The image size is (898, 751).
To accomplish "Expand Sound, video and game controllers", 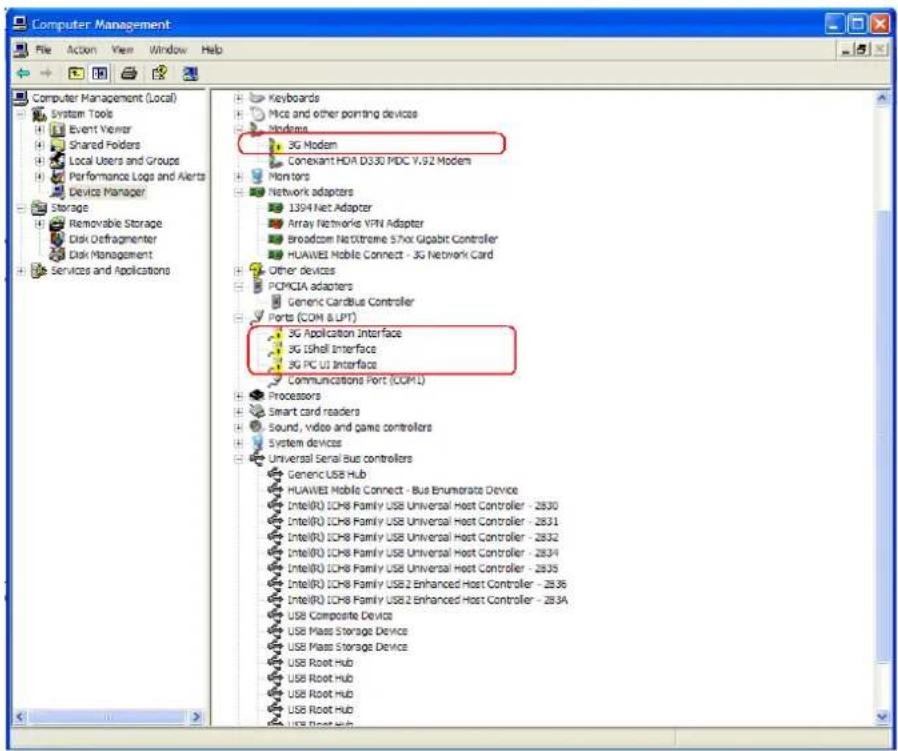I will 239,427.
